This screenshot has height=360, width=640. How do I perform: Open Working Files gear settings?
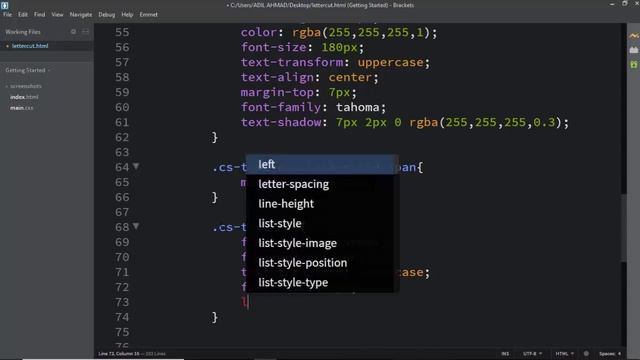(73, 31)
